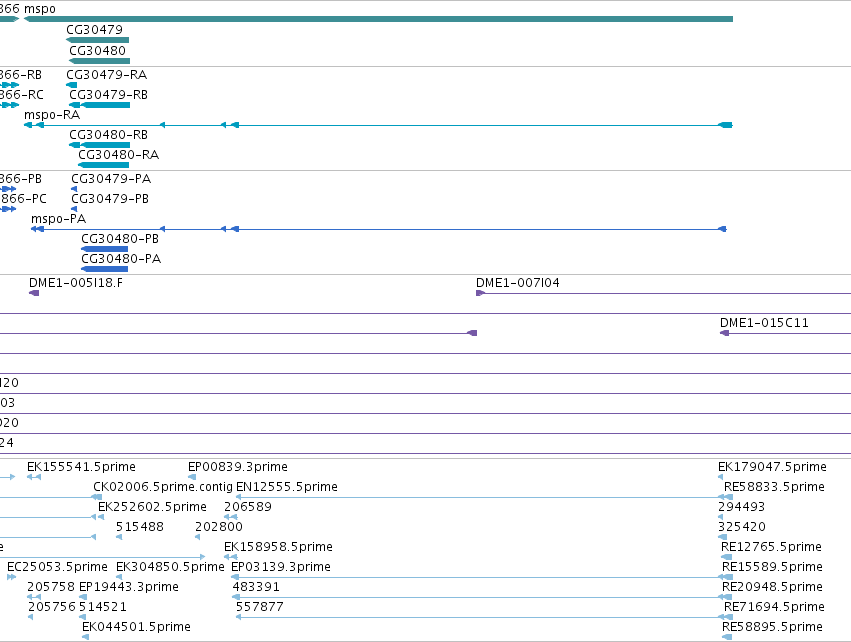Select the CG30480-PA protein label

tap(121, 259)
